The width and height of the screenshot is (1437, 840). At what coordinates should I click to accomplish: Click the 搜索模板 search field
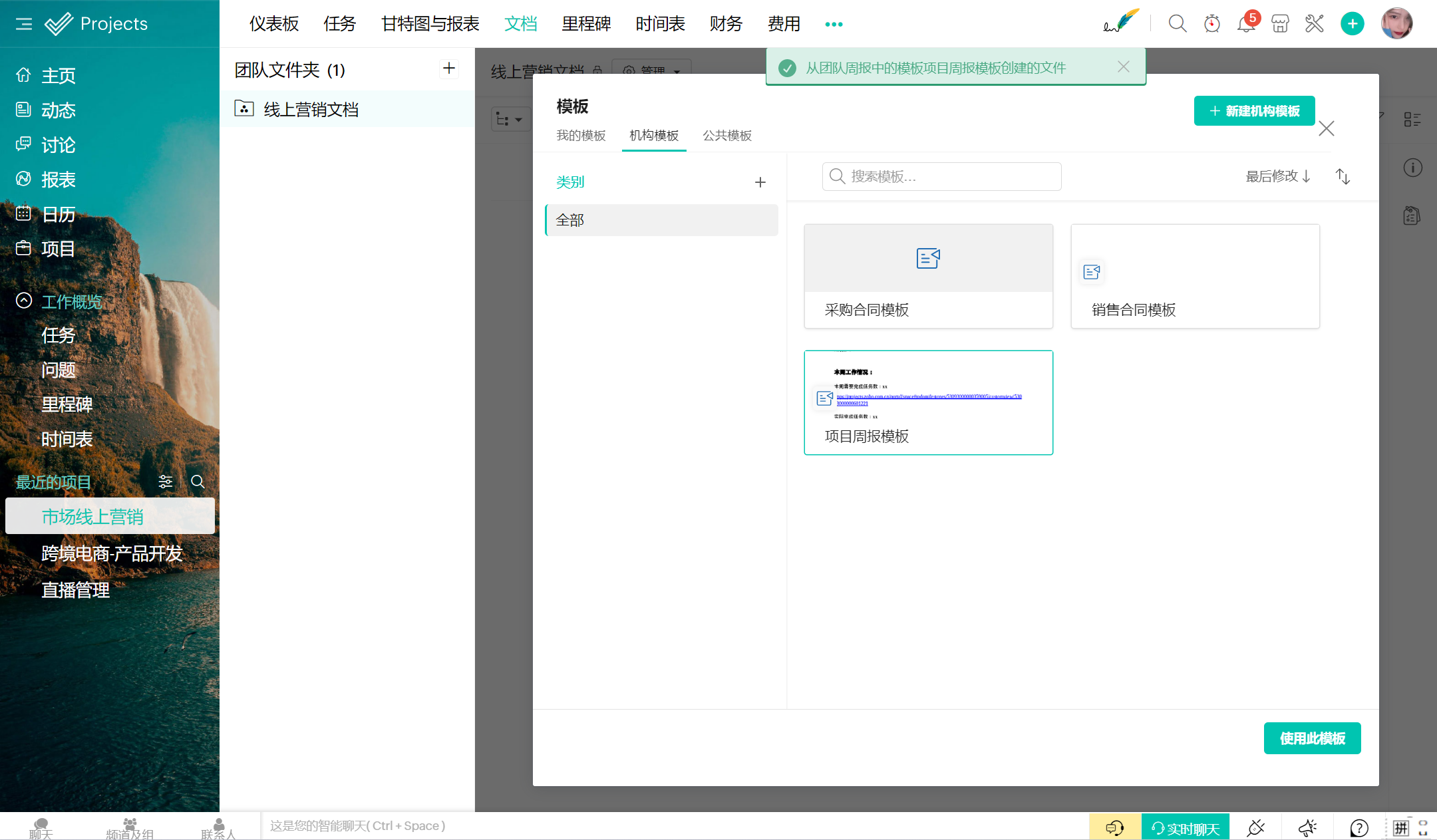click(941, 176)
